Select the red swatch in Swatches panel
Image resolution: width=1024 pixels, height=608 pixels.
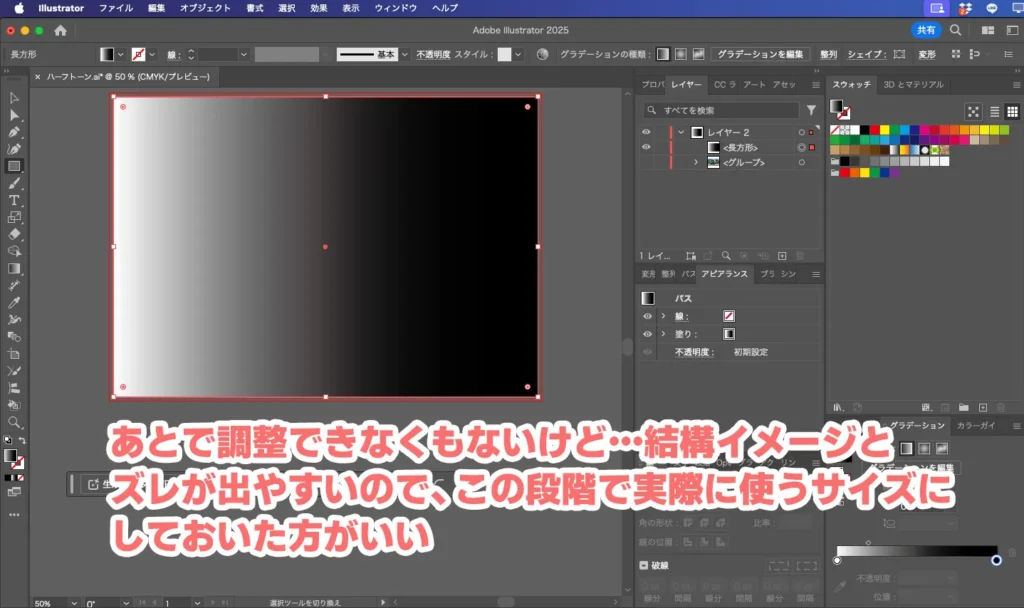[873, 131]
